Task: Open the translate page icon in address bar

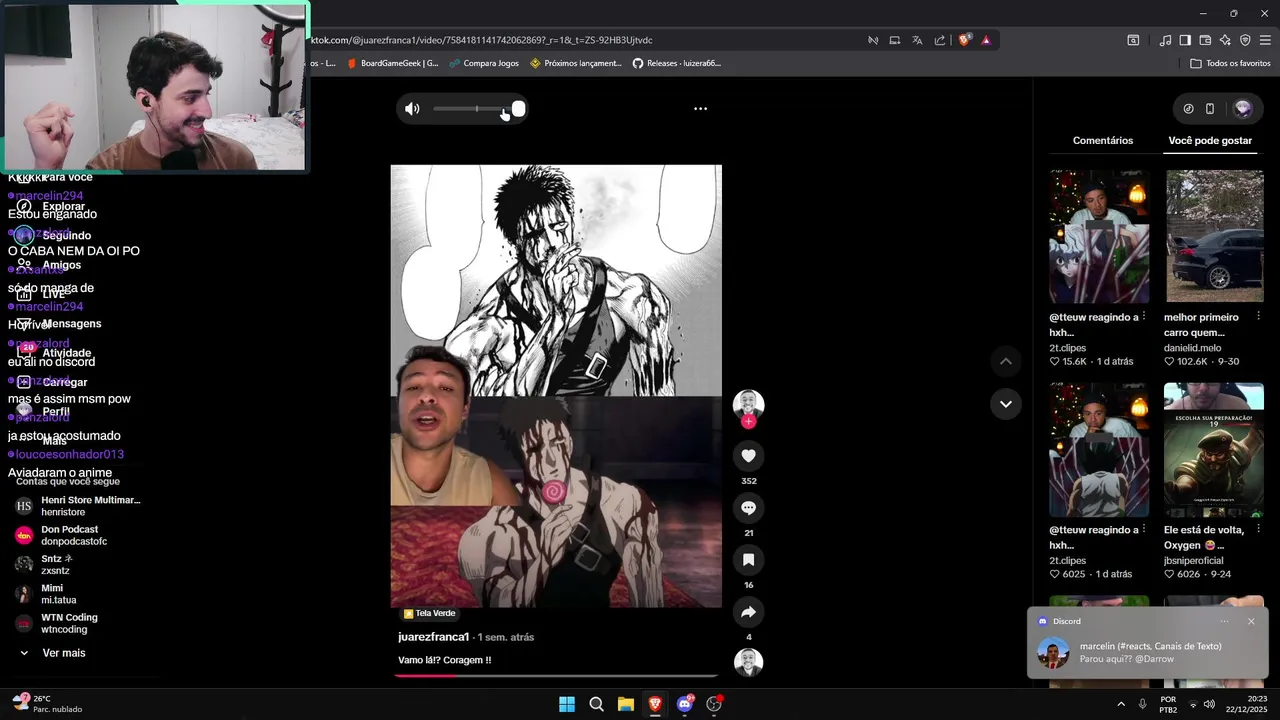Action: [x=917, y=40]
